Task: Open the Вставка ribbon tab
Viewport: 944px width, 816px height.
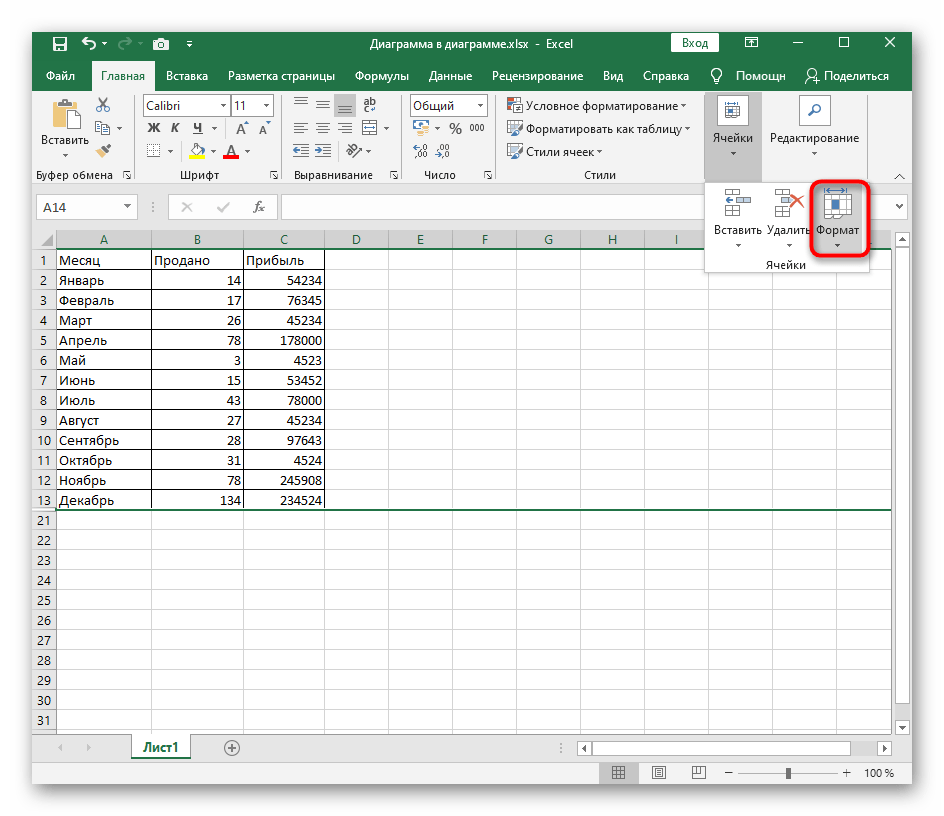Action: tap(187, 76)
